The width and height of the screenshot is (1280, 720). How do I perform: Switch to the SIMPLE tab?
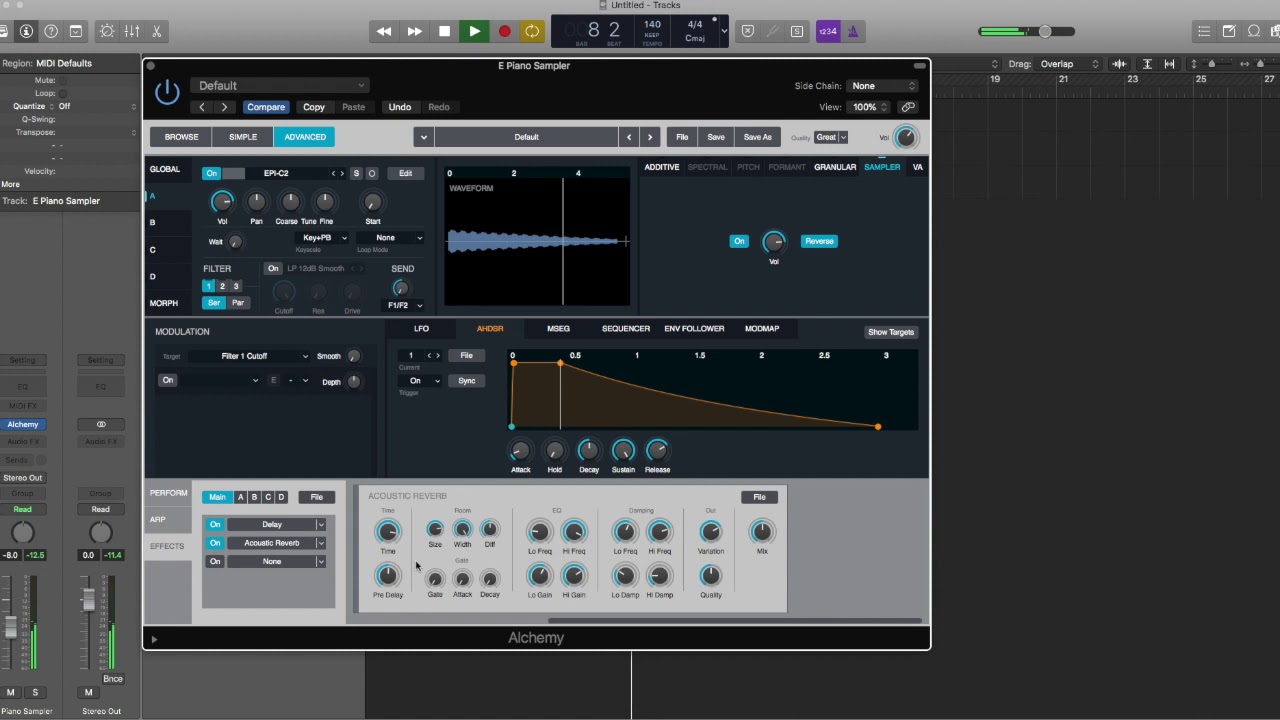click(x=243, y=137)
